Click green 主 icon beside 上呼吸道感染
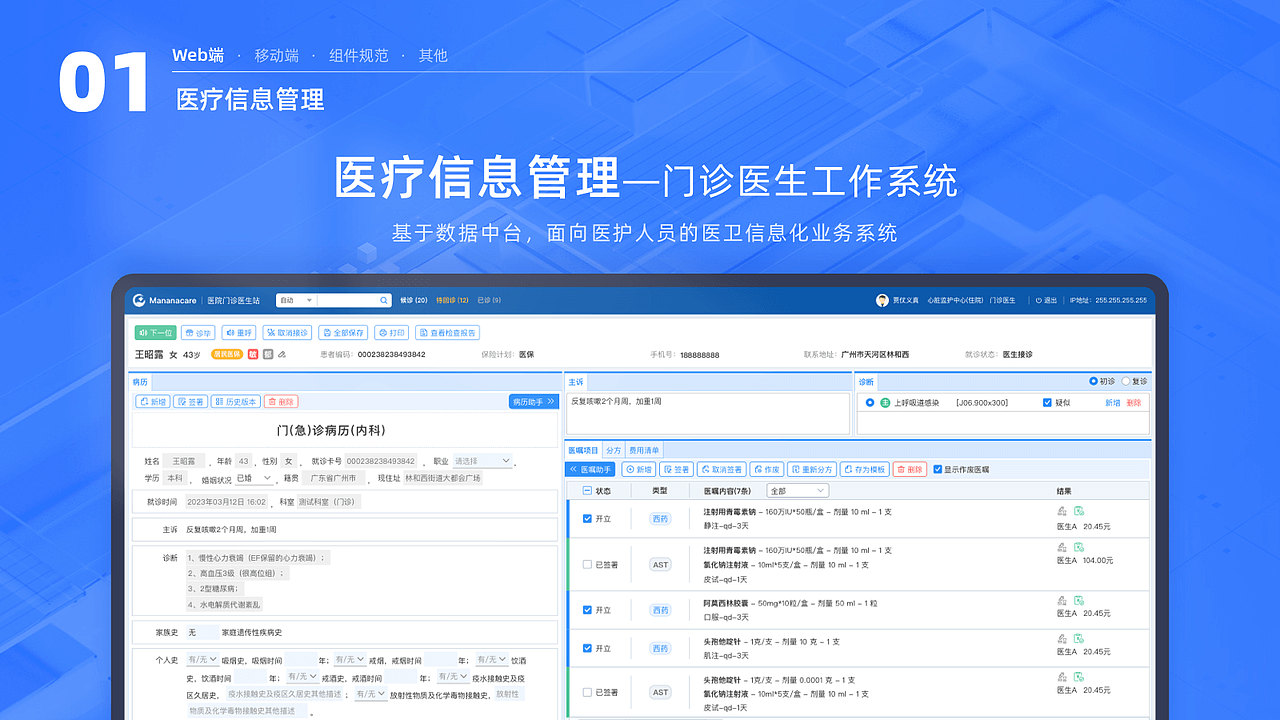The image size is (1280, 720). coord(885,402)
